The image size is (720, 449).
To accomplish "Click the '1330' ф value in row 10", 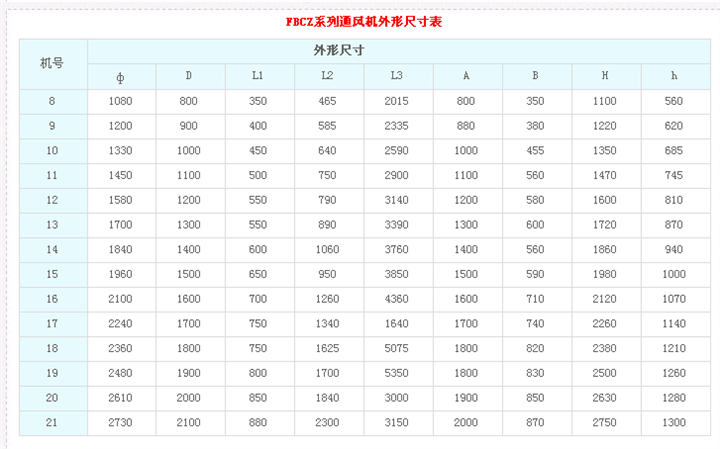I will [x=120, y=151].
